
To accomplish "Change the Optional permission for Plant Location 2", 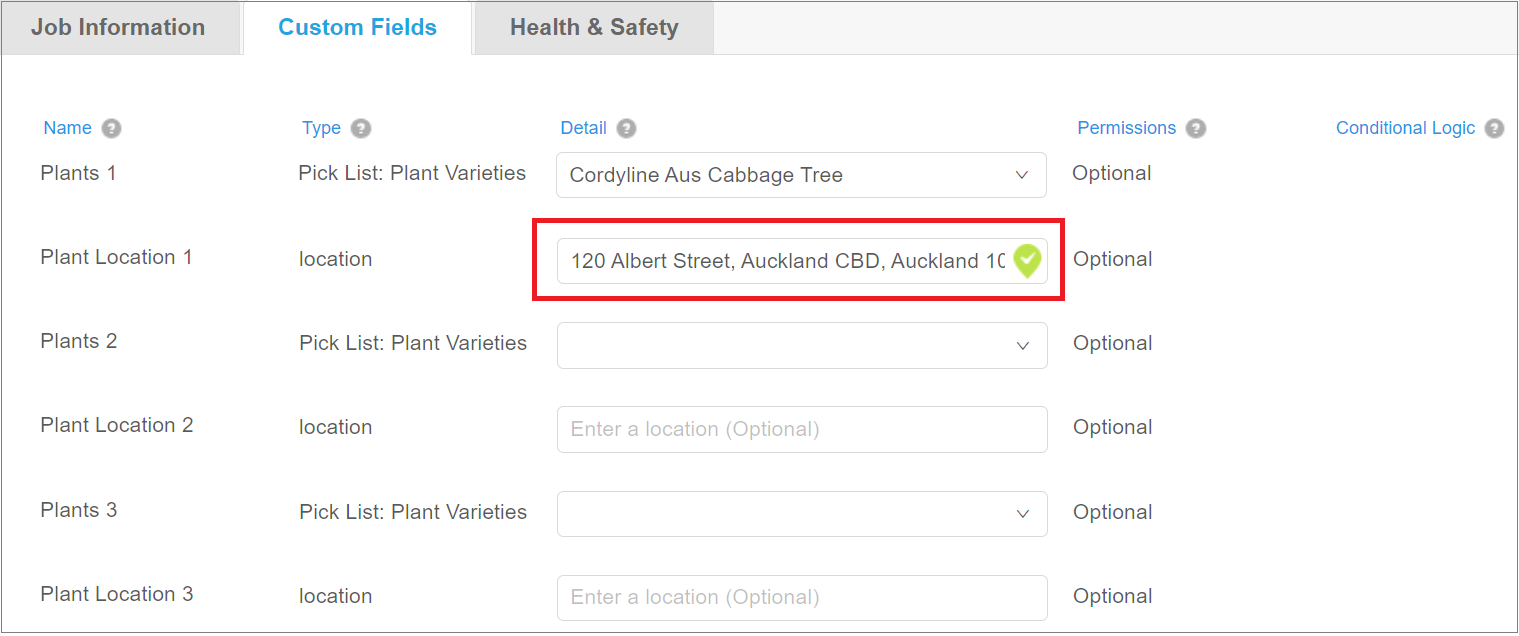I will click(1112, 427).
